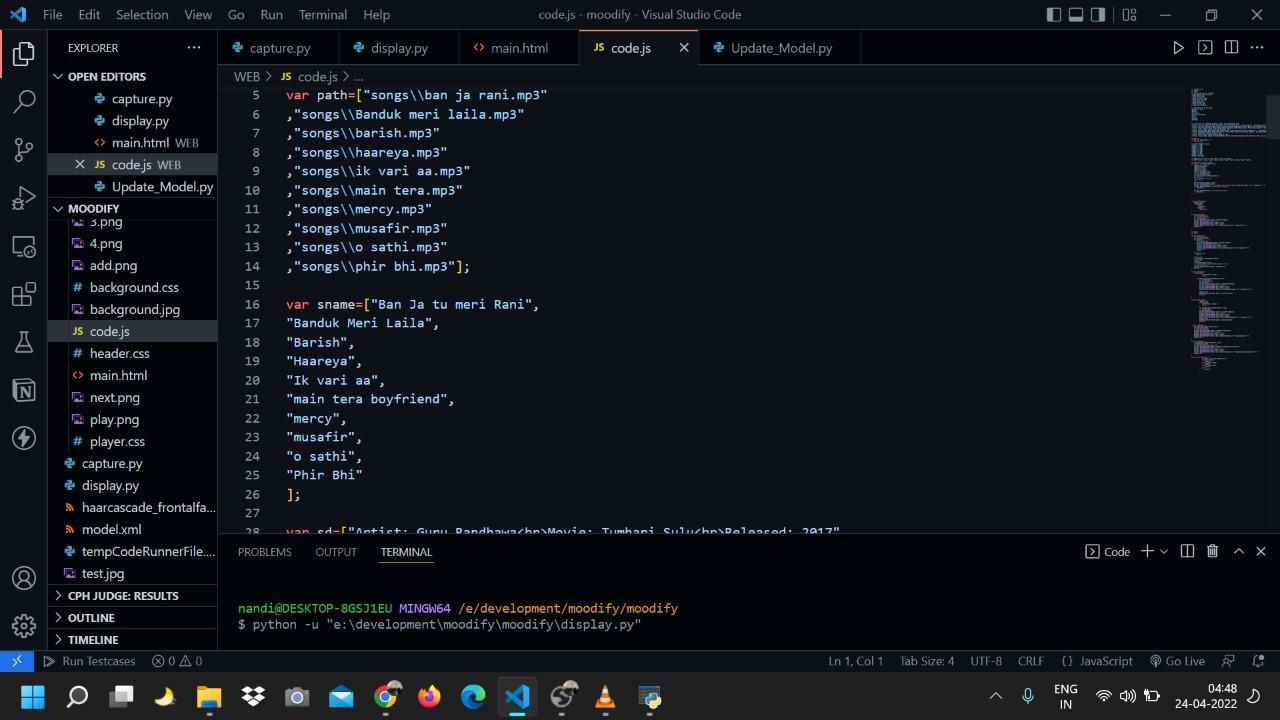
Task: Close the code.js editor tab
Action: (684, 47)
